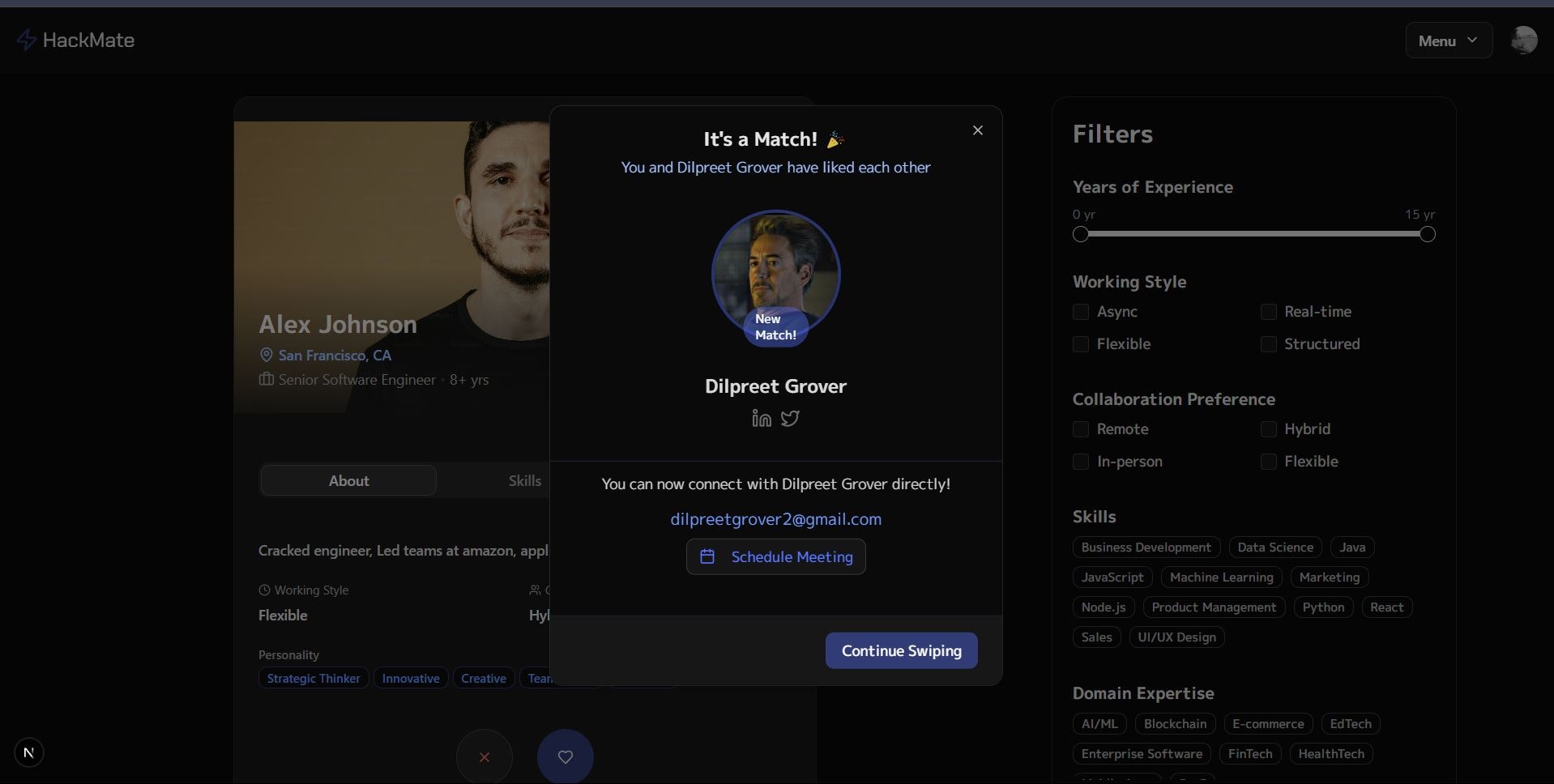Enable the Hybrid collaboration option
The image size is (1554, 784).
1268,429
